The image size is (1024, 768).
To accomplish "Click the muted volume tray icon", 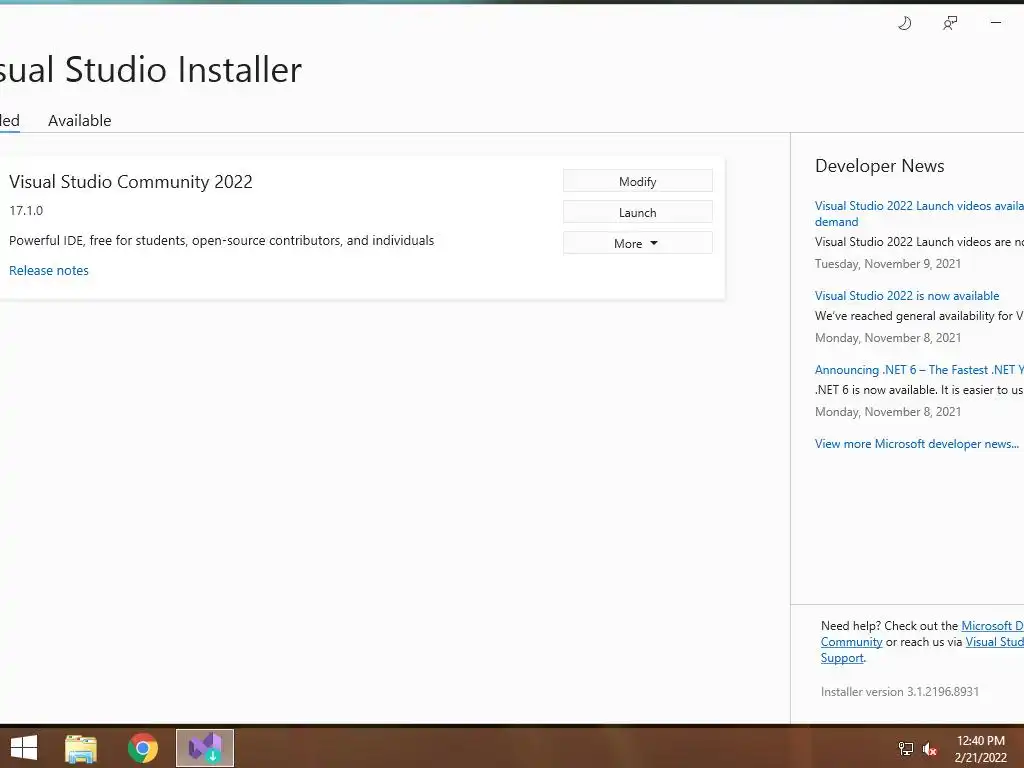I will [x=930, y=749].
